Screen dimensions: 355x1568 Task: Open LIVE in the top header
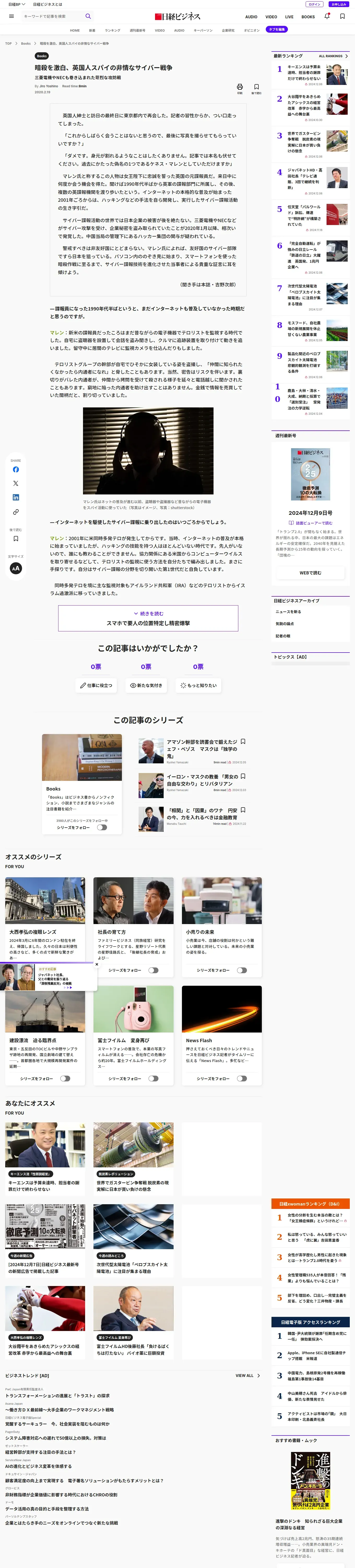(289, 17)
